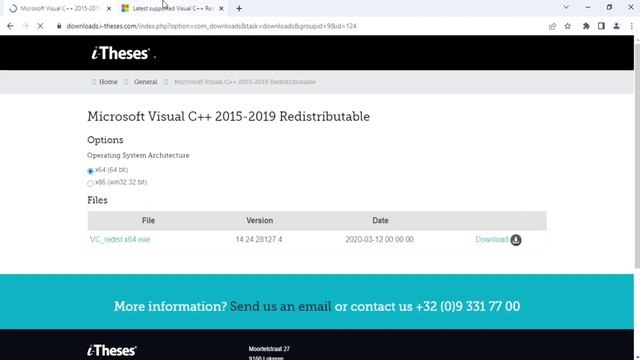Click the address bar URL

pyautogui.click(x=211, y=26)
